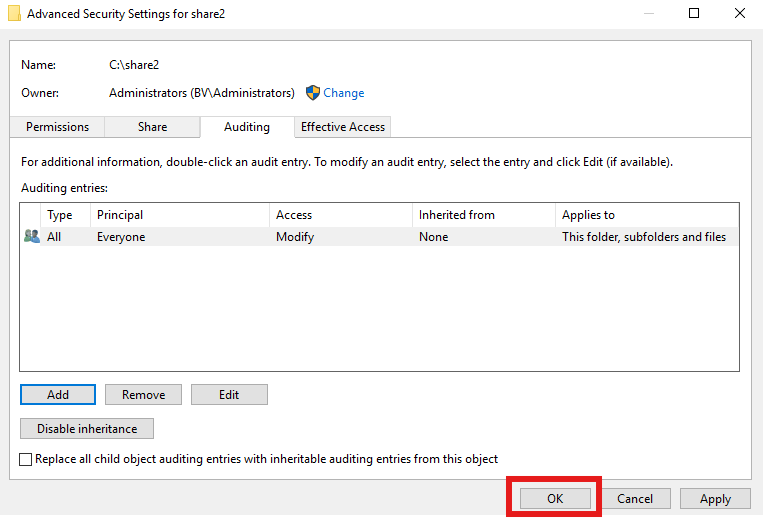
Task: Open the Share tab
Action: [x=153, y=127]
